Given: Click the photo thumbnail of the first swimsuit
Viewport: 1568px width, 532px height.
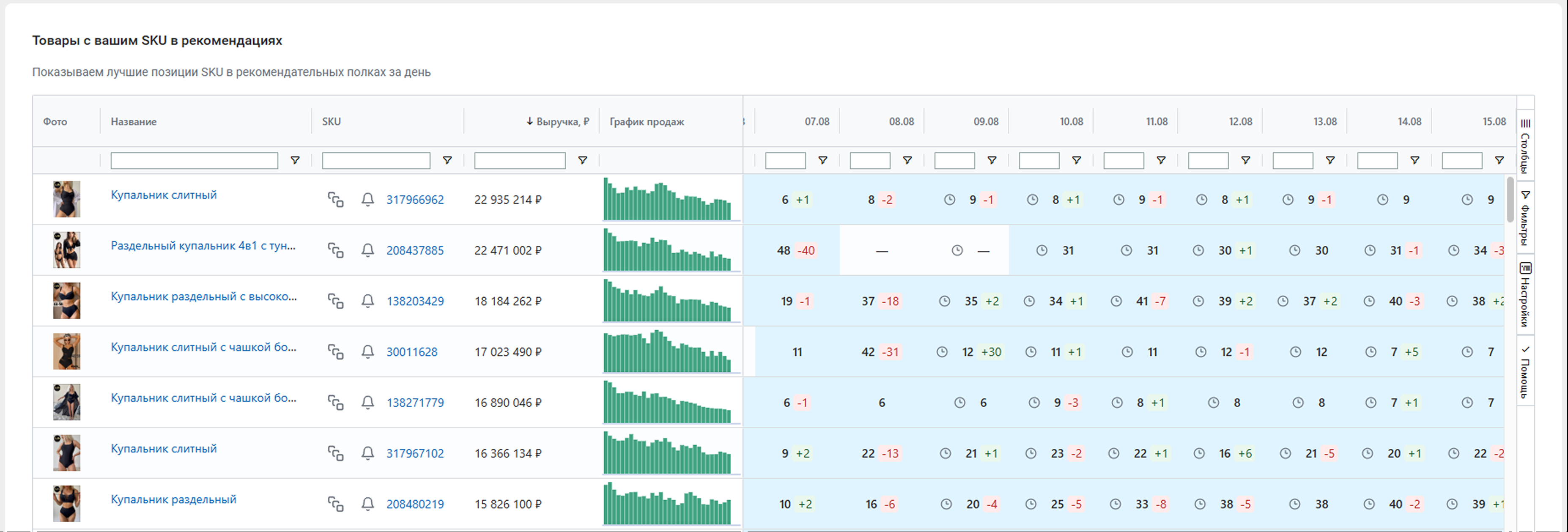Looking at the screenshot, I should point(66,199).
